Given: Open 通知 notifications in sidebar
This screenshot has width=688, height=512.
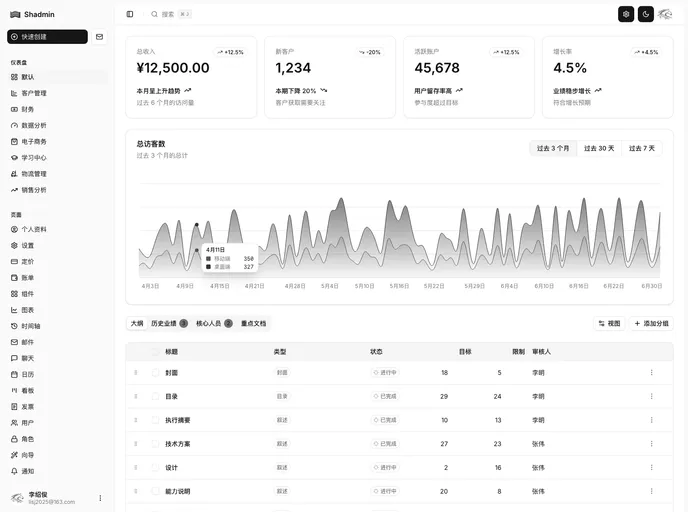Looking at the screenshot, I should click(x=27, y=471).
